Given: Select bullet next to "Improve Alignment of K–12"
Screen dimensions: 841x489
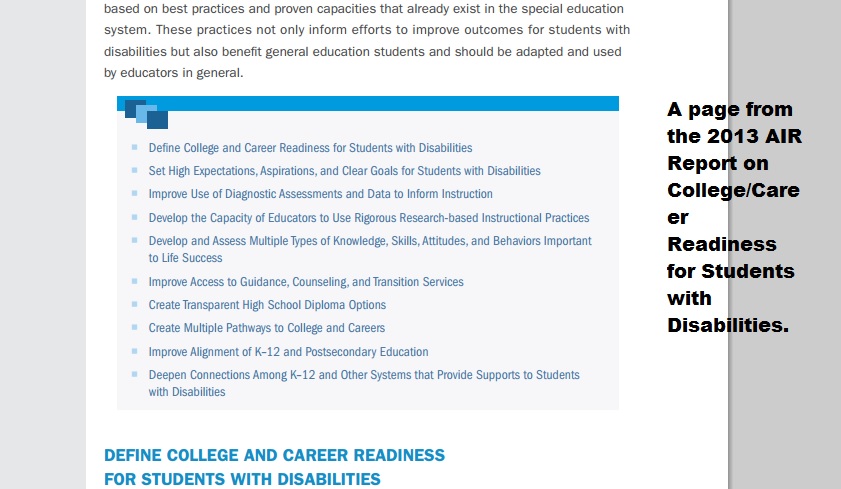Looking at the screenshot, I should click(x=135, y=352).
